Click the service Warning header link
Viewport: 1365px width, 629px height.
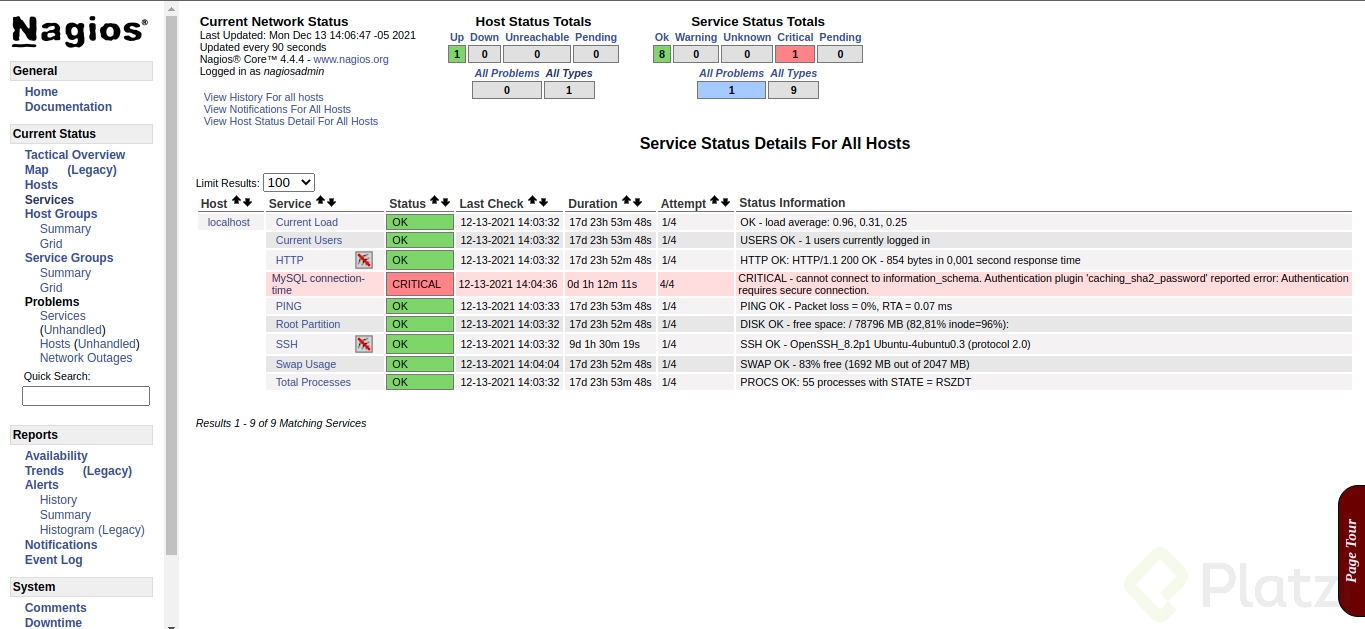pos(696,37)
